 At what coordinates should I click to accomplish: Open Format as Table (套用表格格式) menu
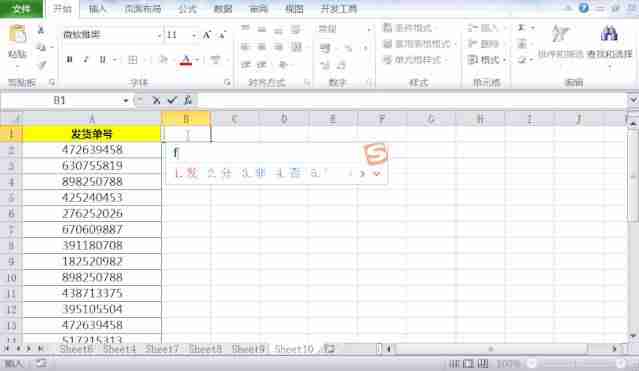tap(419, 44)
